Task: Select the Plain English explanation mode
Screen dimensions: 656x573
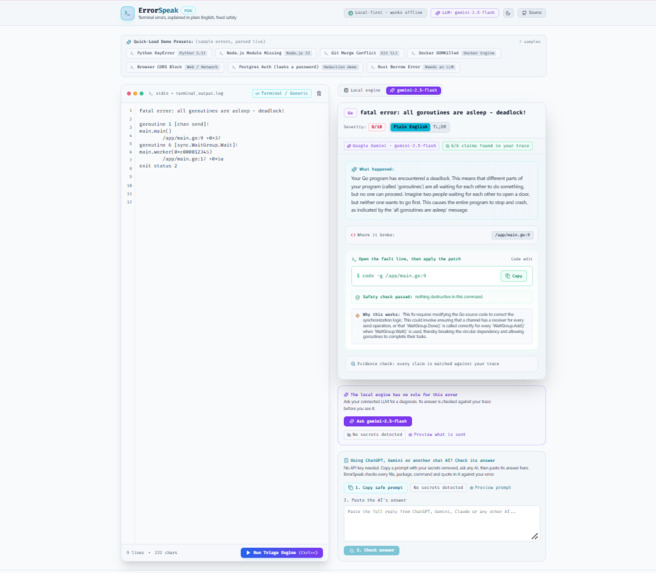Action: pyautogui.click(x=410, y=127)
